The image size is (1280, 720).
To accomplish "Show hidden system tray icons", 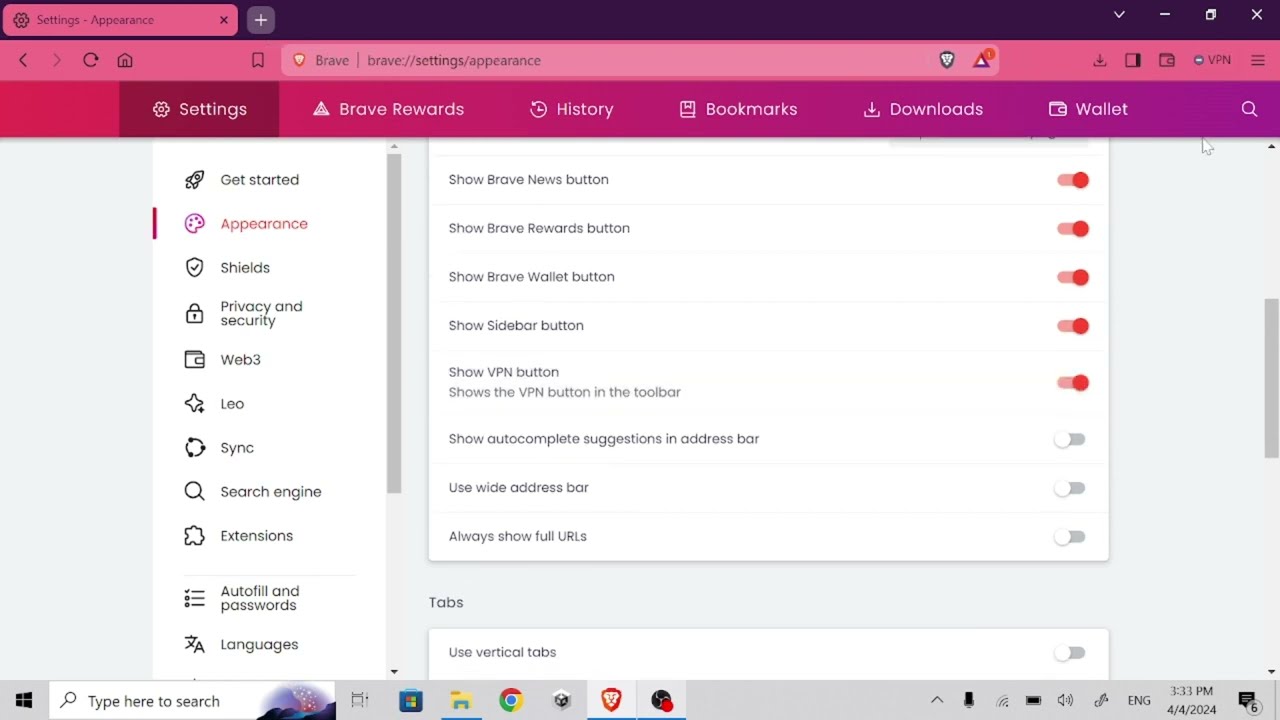I will coord(937,701).
